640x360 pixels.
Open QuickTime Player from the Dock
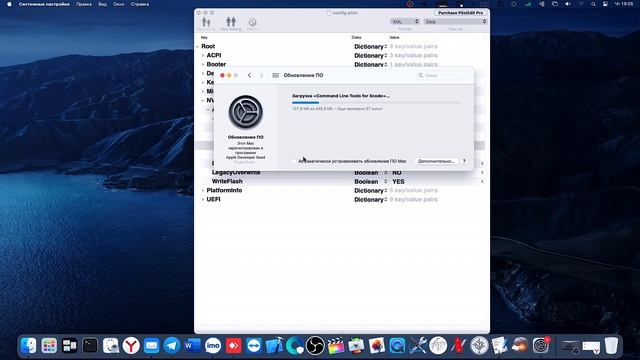click(x=397, y=346)
